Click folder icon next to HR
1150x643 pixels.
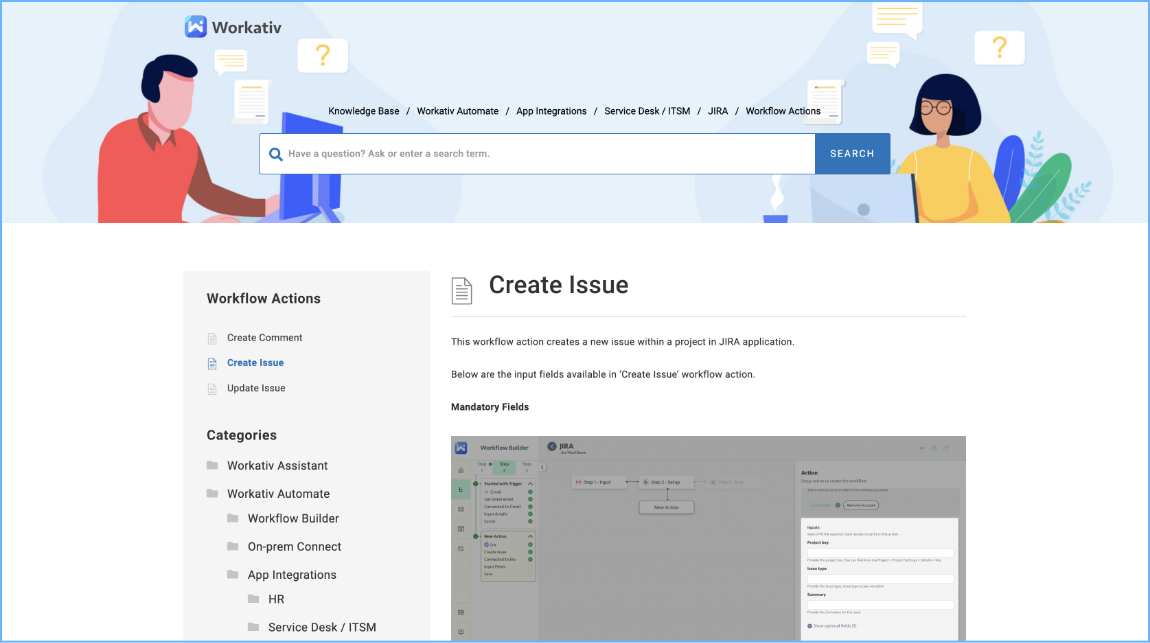point(254,599)
